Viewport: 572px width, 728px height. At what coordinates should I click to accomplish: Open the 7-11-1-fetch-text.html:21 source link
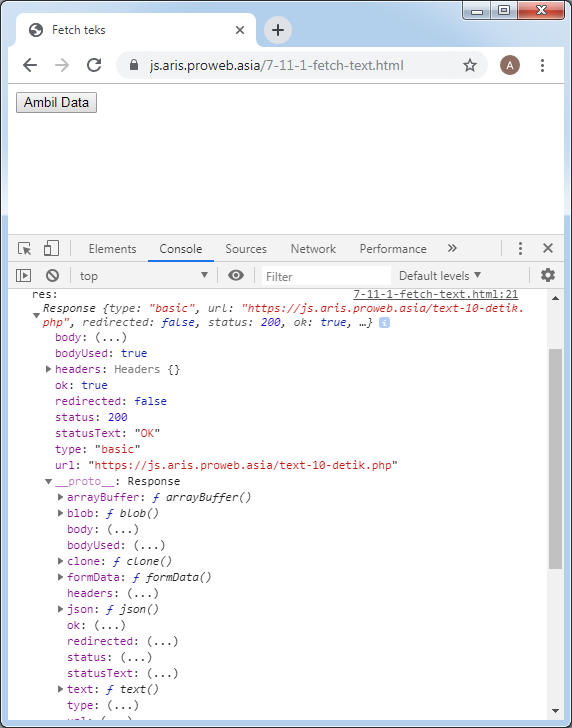(436, 294)
